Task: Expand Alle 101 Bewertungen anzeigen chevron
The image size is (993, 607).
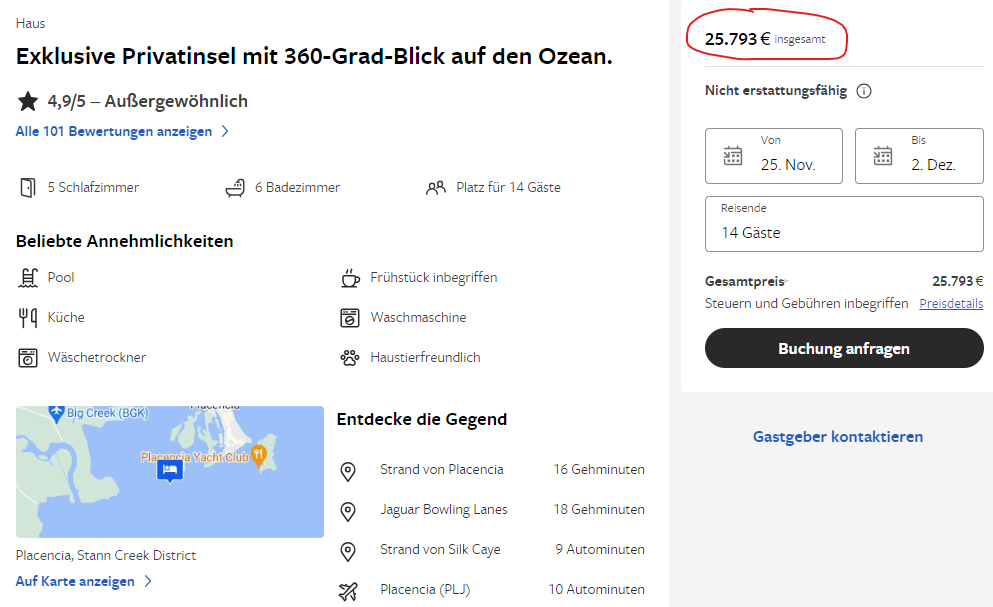Action: click(225, 131)
